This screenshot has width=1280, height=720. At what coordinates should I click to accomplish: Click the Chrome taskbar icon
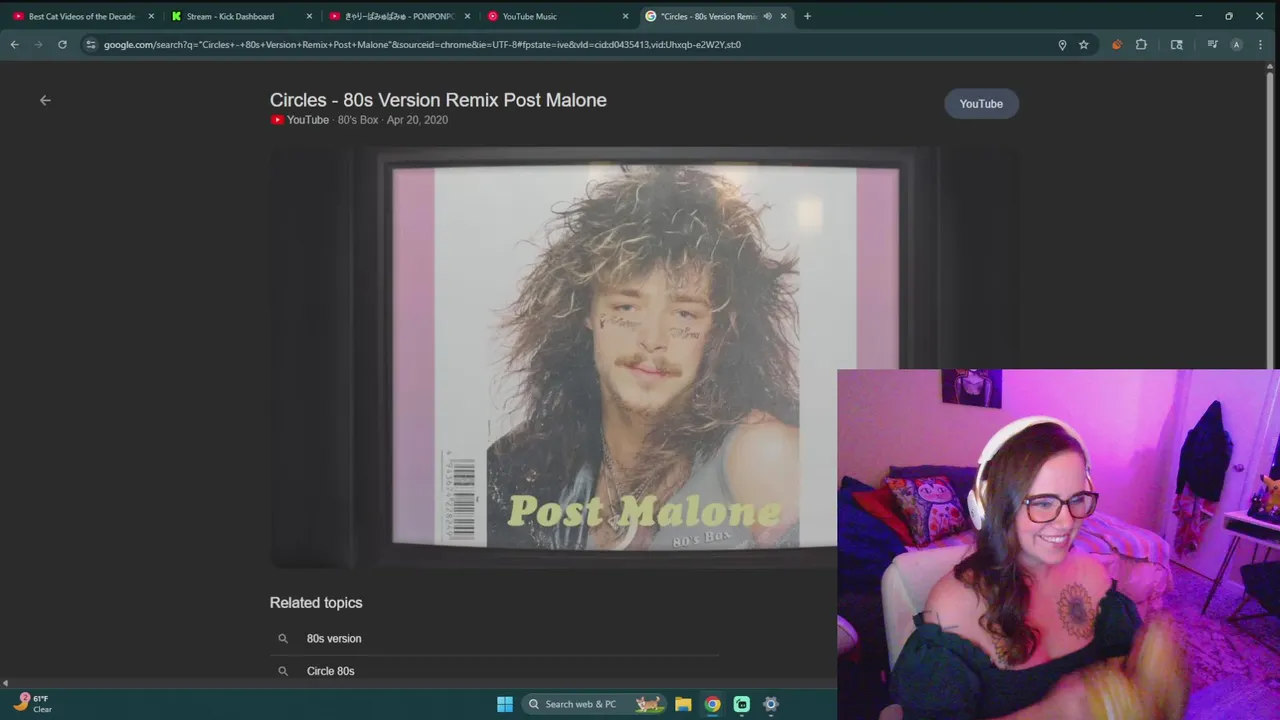coord(712,704)
